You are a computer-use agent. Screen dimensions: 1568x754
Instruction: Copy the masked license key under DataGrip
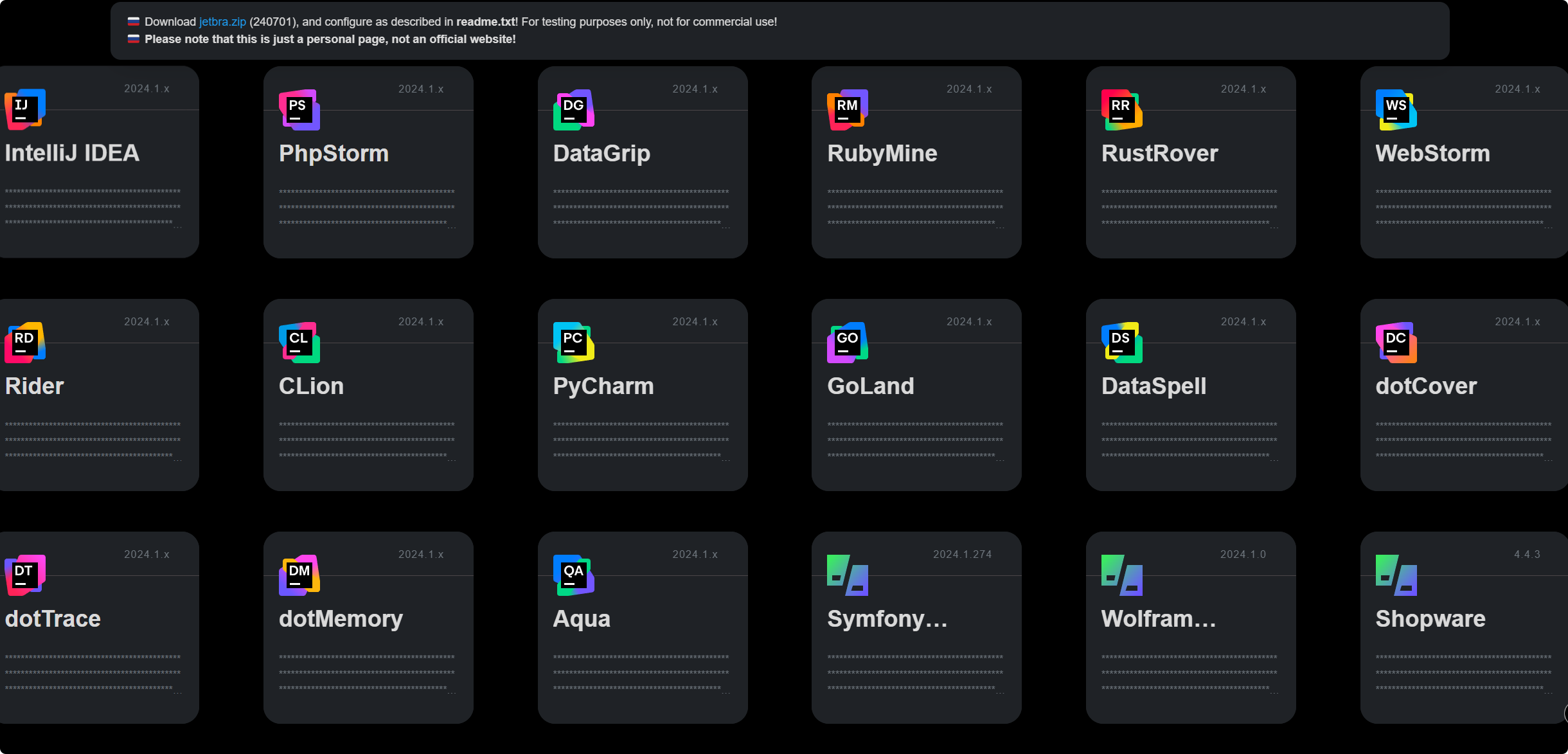[x=641, y=208]
